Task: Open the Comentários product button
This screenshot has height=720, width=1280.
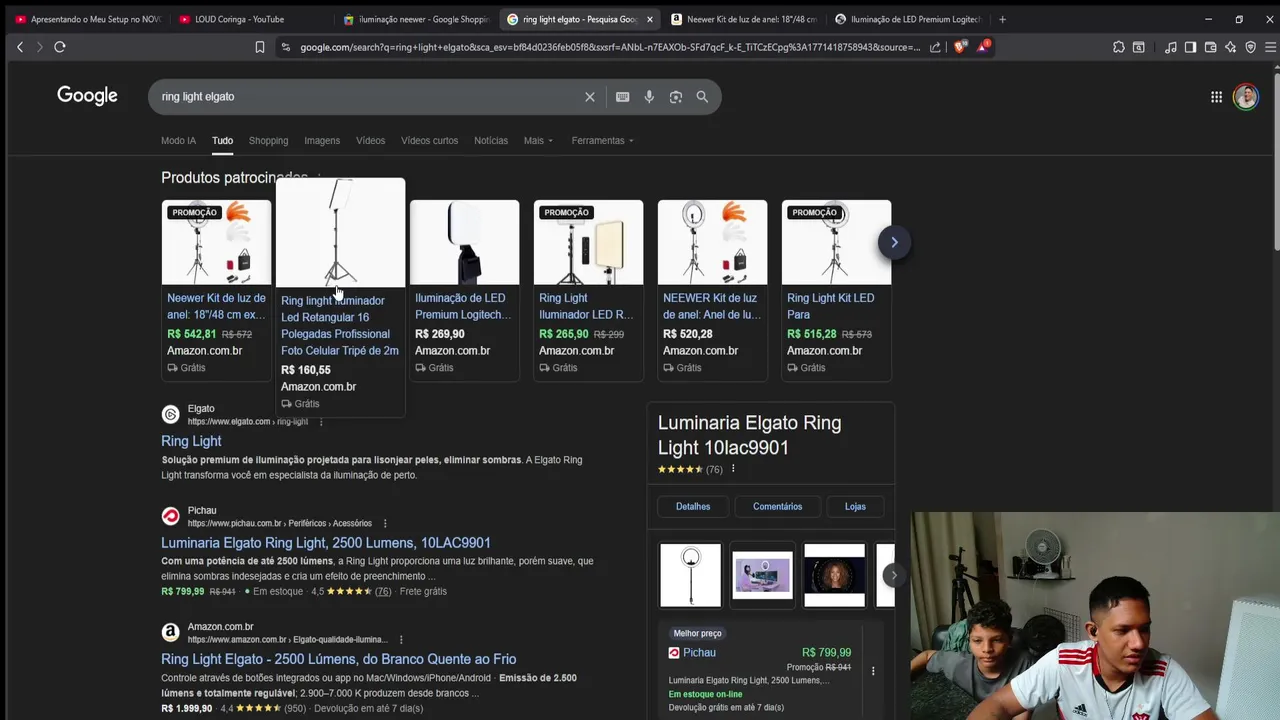Action: 777,507
